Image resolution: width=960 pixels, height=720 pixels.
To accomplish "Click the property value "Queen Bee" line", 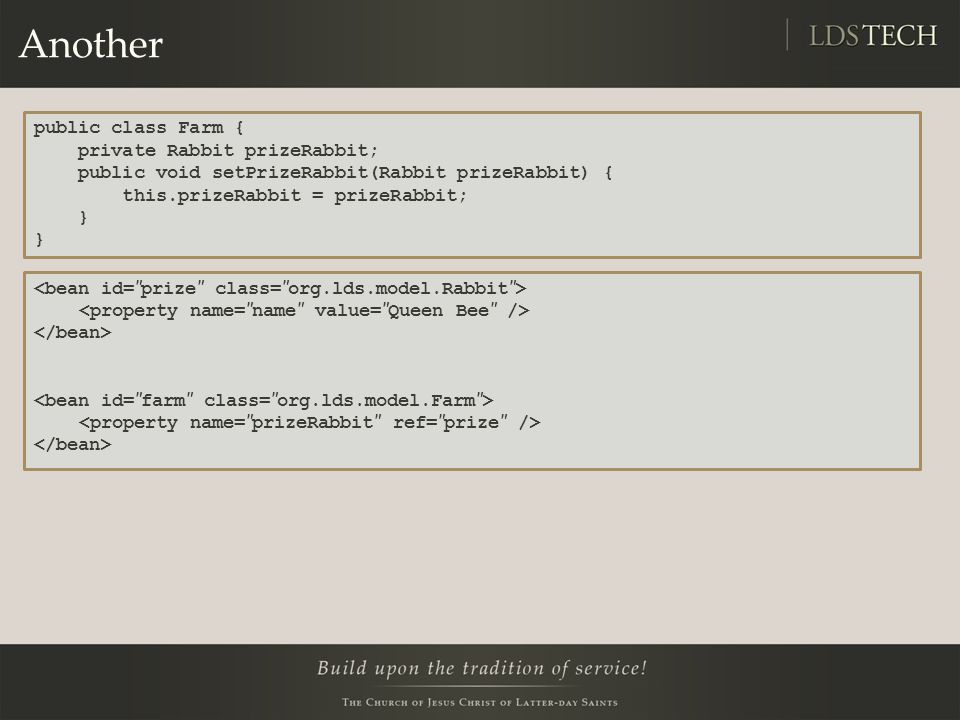I will click(304, 310).
